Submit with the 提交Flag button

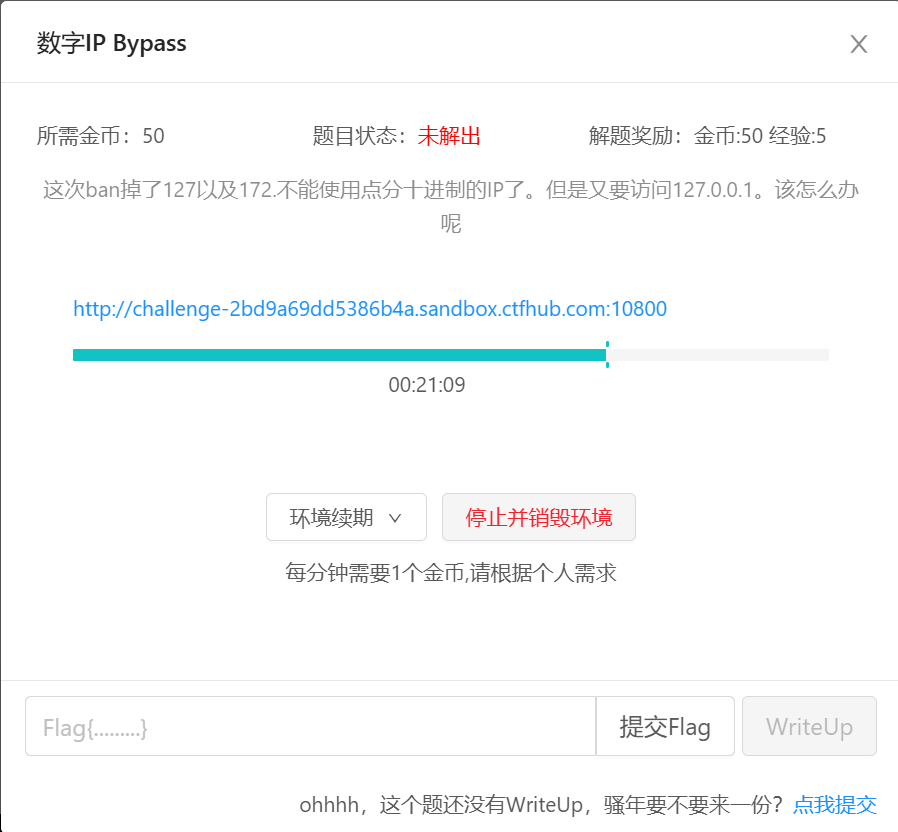(x=665, y=727)
